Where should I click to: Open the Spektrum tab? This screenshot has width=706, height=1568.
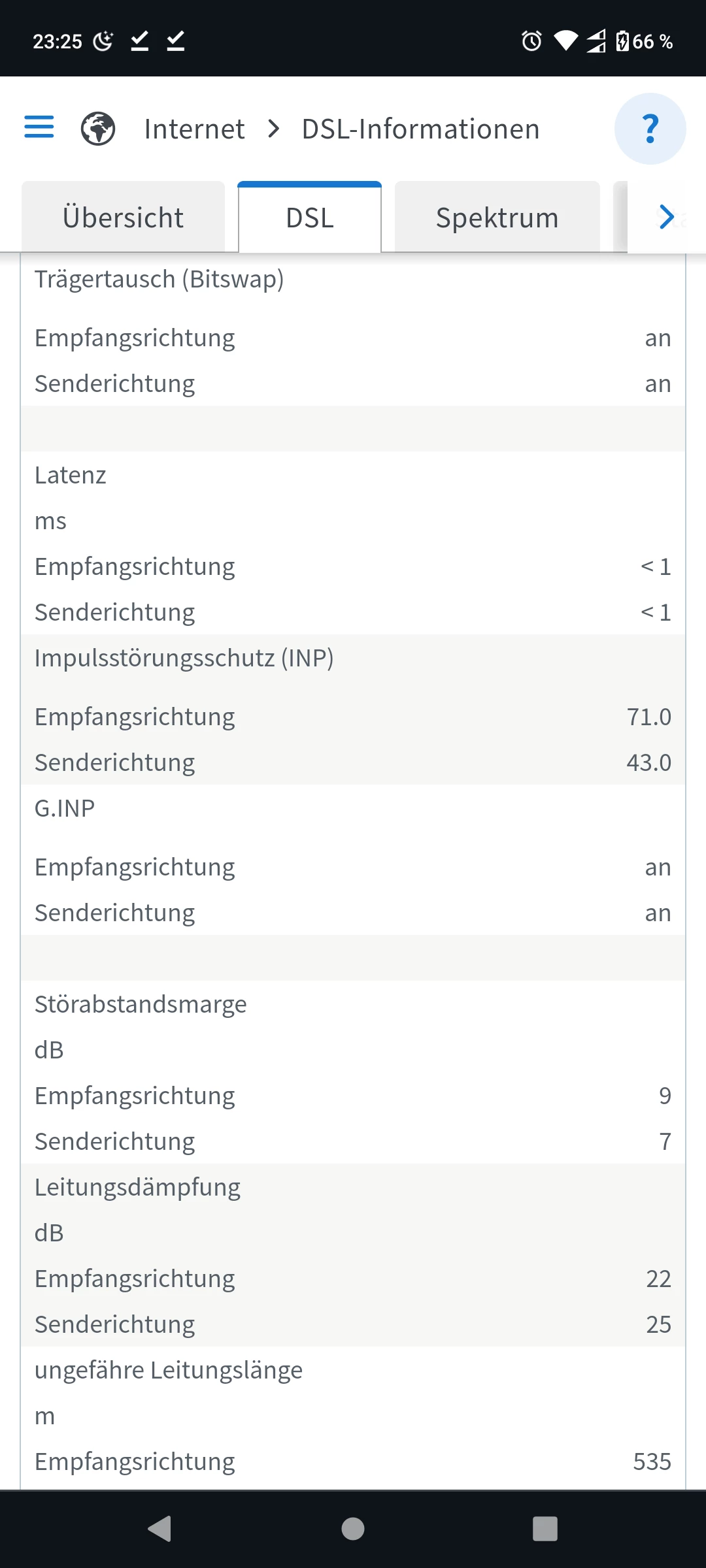(x=497, y=218)
